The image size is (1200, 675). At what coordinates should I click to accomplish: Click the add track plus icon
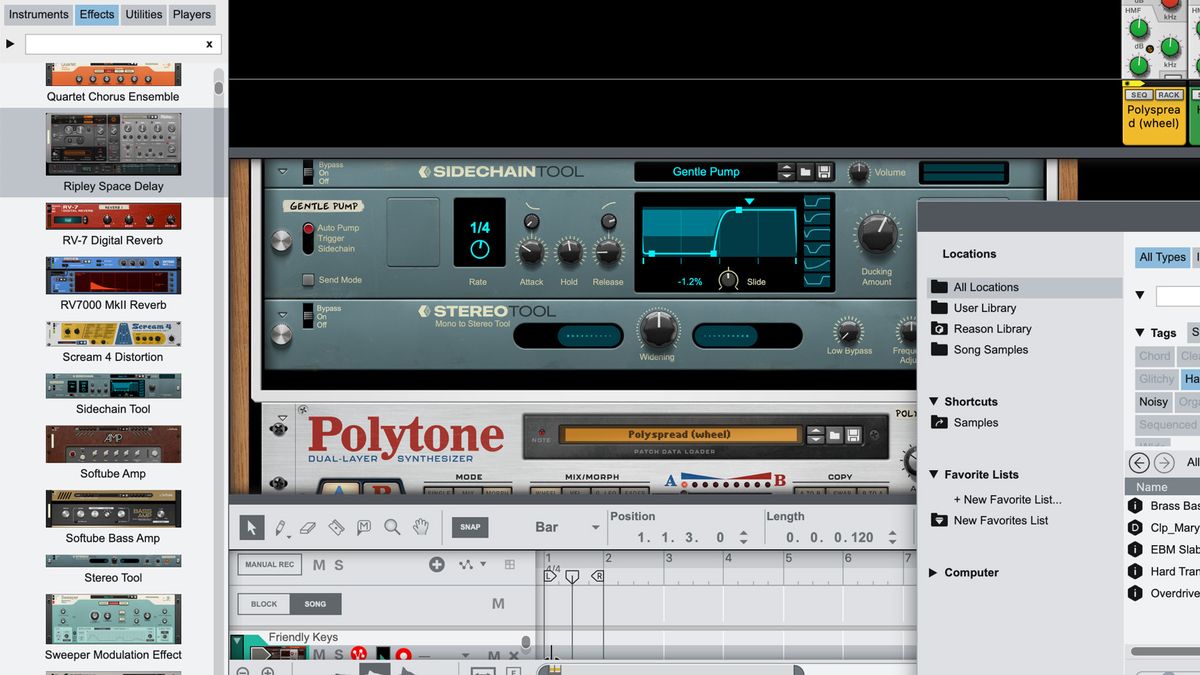coord(437,564)
